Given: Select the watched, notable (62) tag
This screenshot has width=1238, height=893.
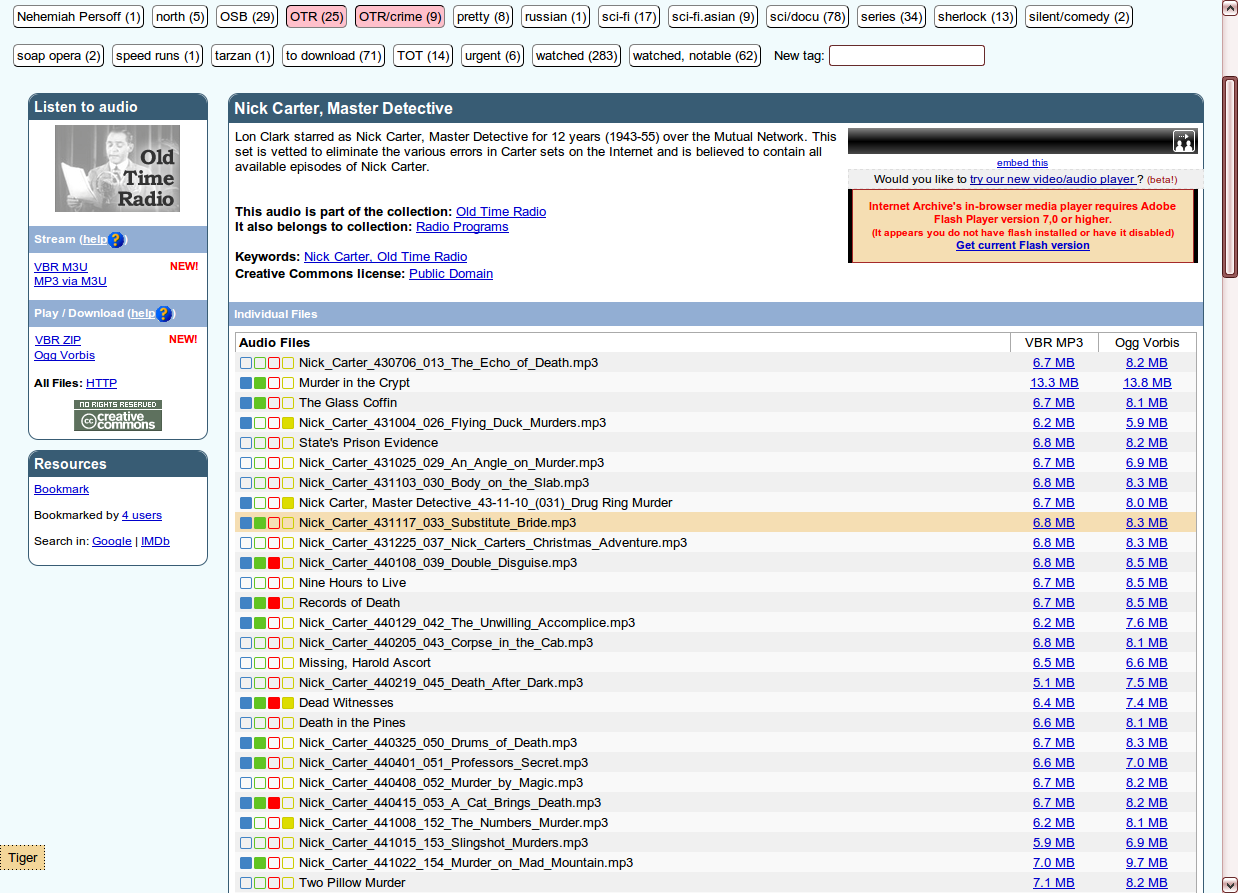Looking at the screenshot, I should click(695, 56).
